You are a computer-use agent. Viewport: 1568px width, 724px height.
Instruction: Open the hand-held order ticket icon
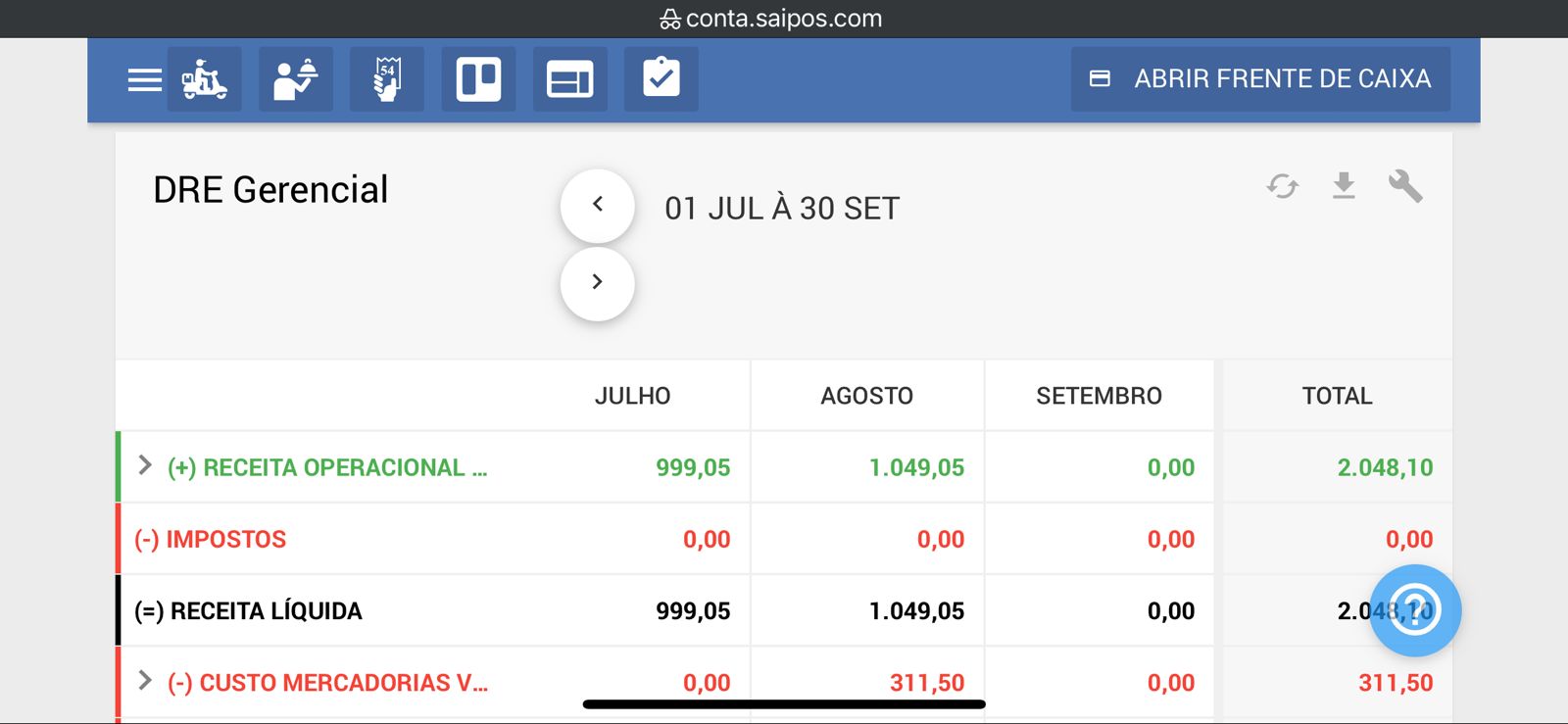coord(387,79)
